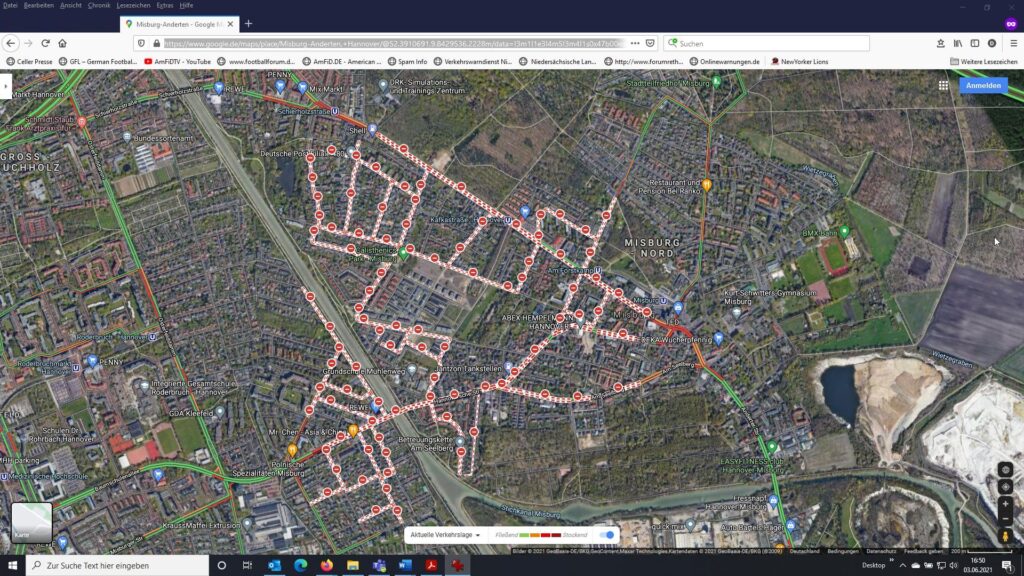Zoom in with the plus button
Screen dimensions: 1024x576
pyautogui.click(x=1006, y=503)
